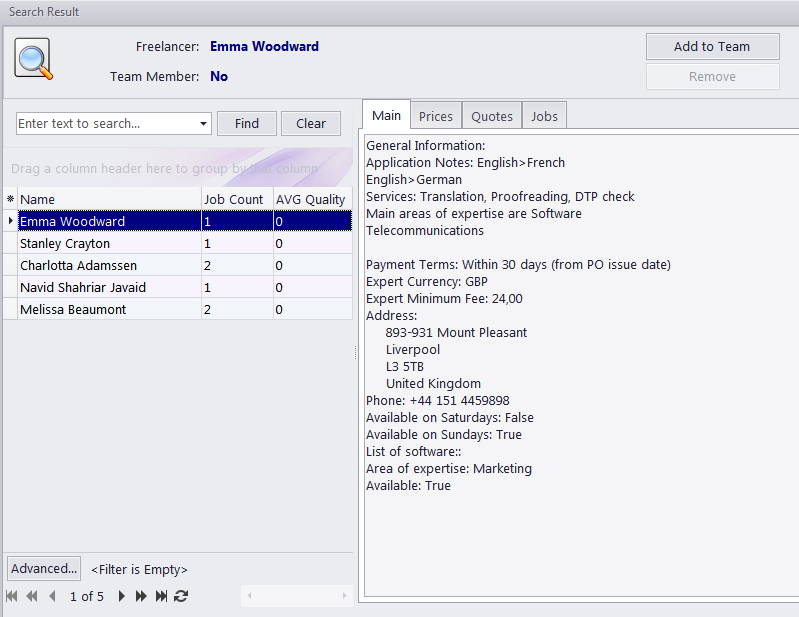Click the 893-931 Mount Pleasant address line
Image resolution: width=799 pixels, height=617 pixels.
[456, 333]
